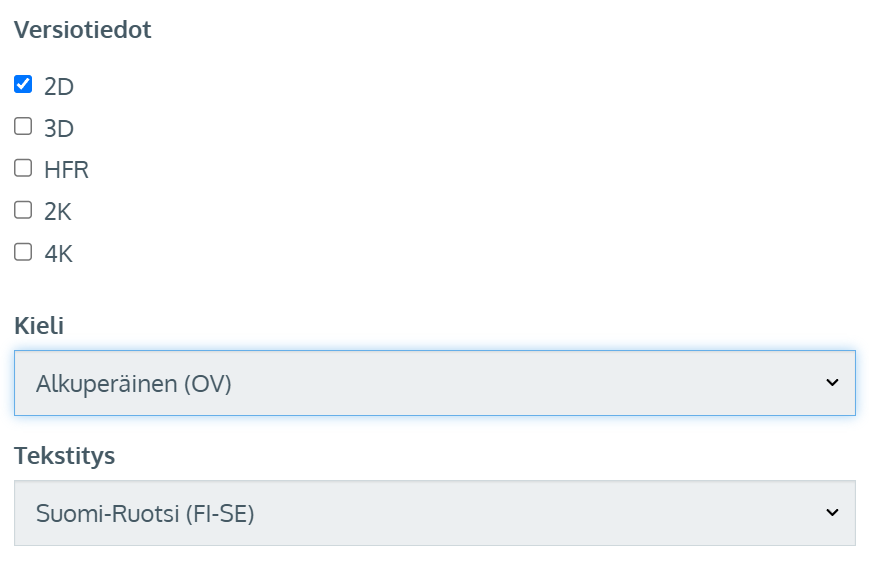Click the HFR label text

[x=66, y=171]
